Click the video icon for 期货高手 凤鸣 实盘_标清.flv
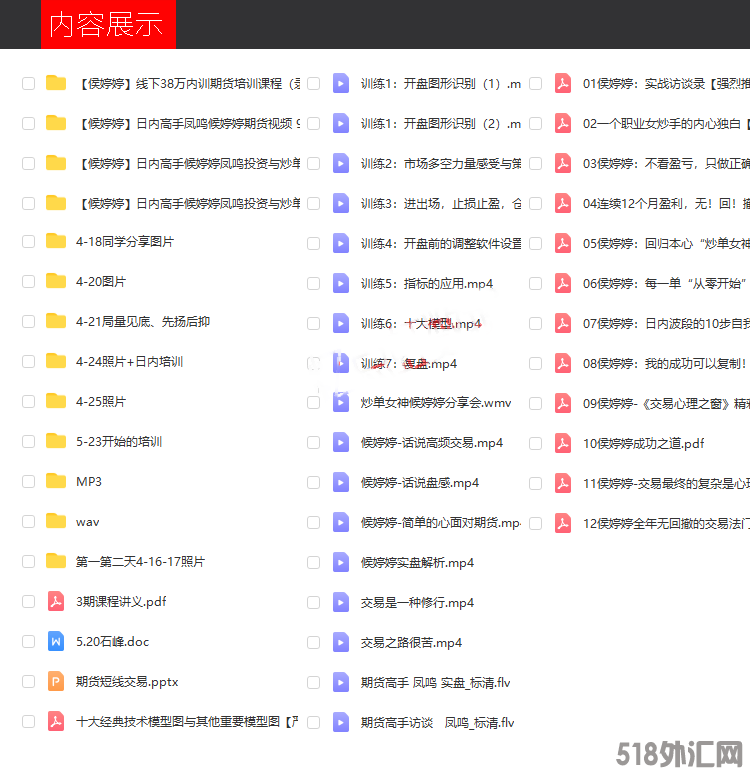Image resolution: width=750 pixels, height=778 pixels. click(341, 683)
